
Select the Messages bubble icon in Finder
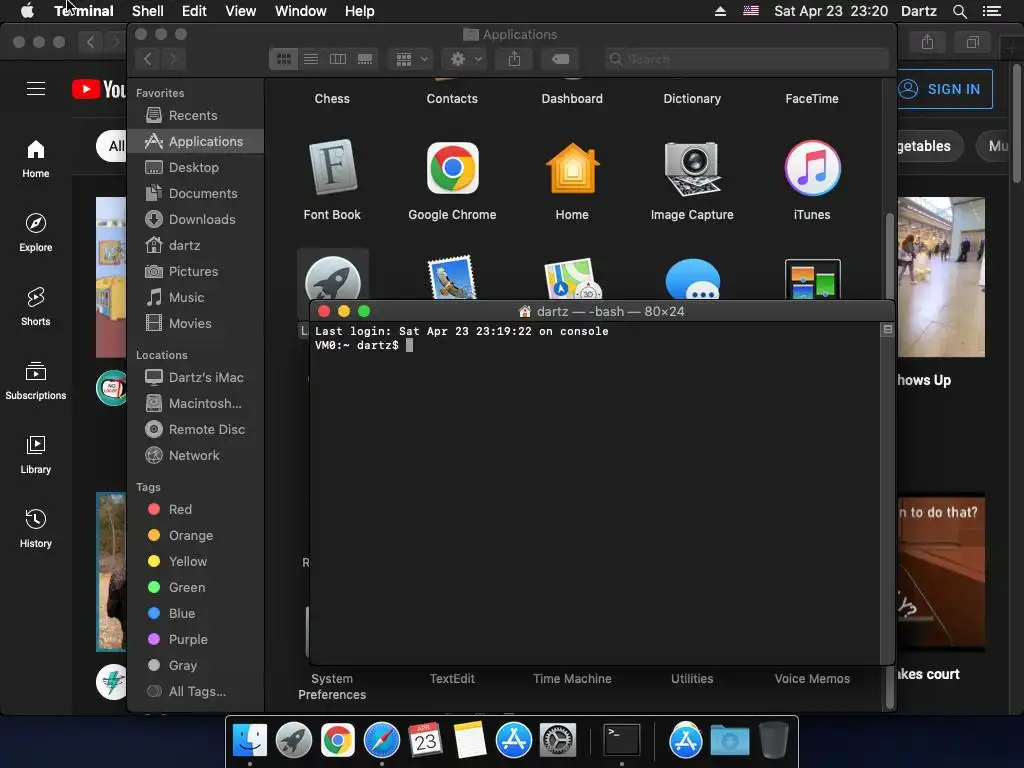[x=692, y=280]
